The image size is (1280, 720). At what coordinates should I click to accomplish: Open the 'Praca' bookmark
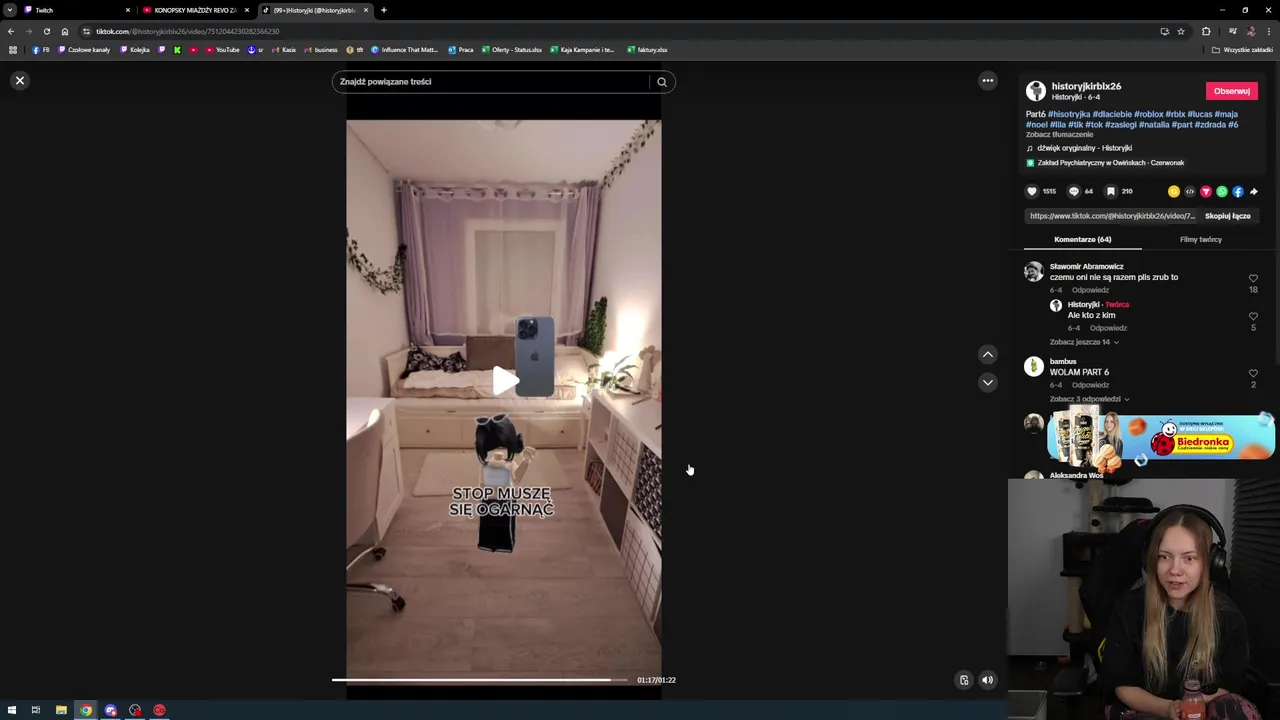(461, 50)
